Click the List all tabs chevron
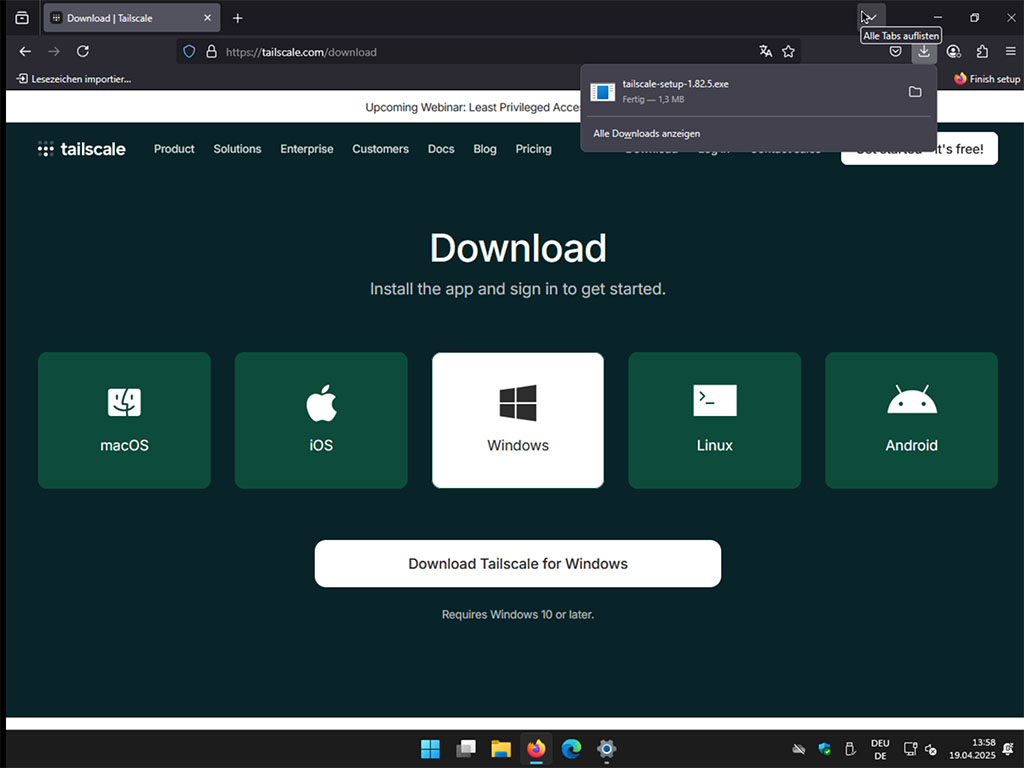This screenshot has height=768, width=1024. [871, 18]
